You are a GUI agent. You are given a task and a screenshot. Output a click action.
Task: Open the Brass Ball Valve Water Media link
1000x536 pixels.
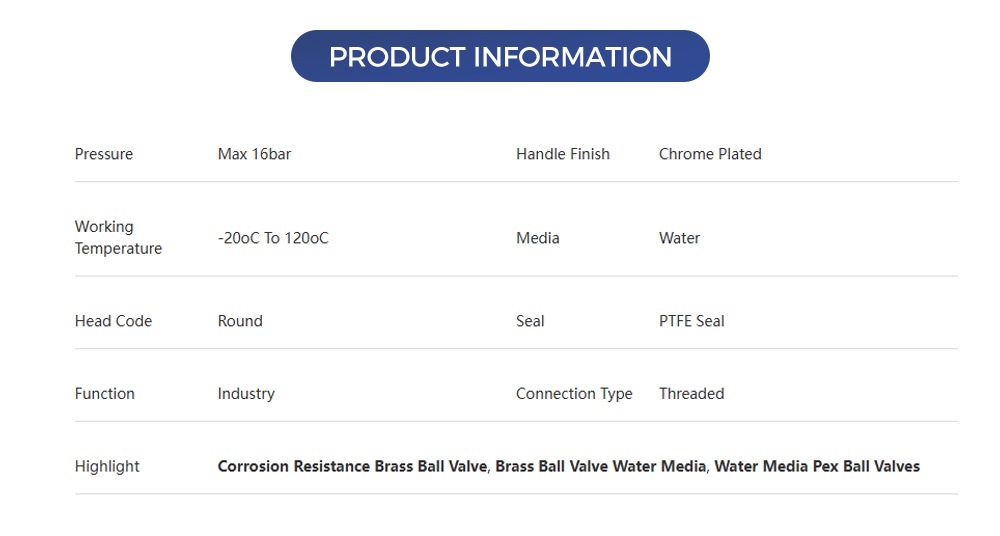click(x=600, y=466)
